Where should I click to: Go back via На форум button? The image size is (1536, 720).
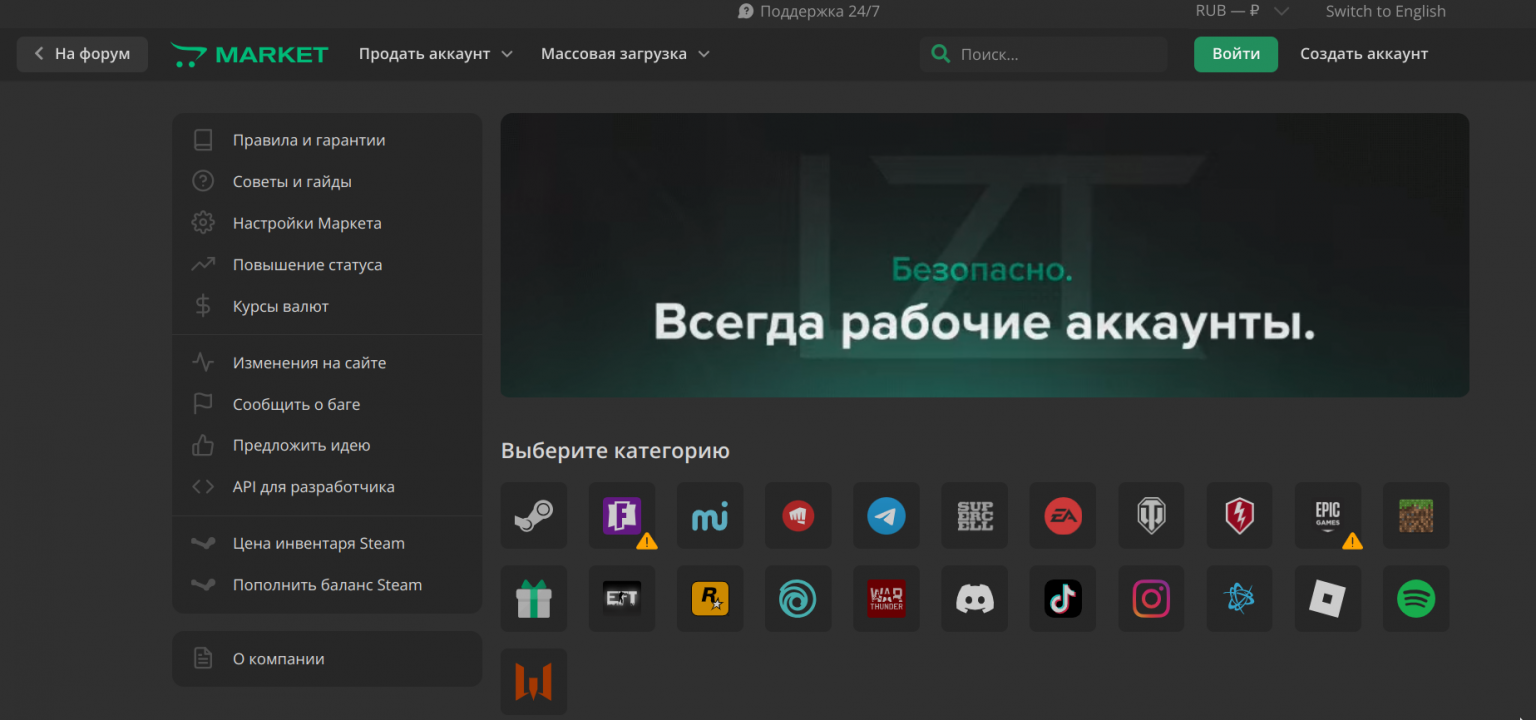tap(82, 54)
